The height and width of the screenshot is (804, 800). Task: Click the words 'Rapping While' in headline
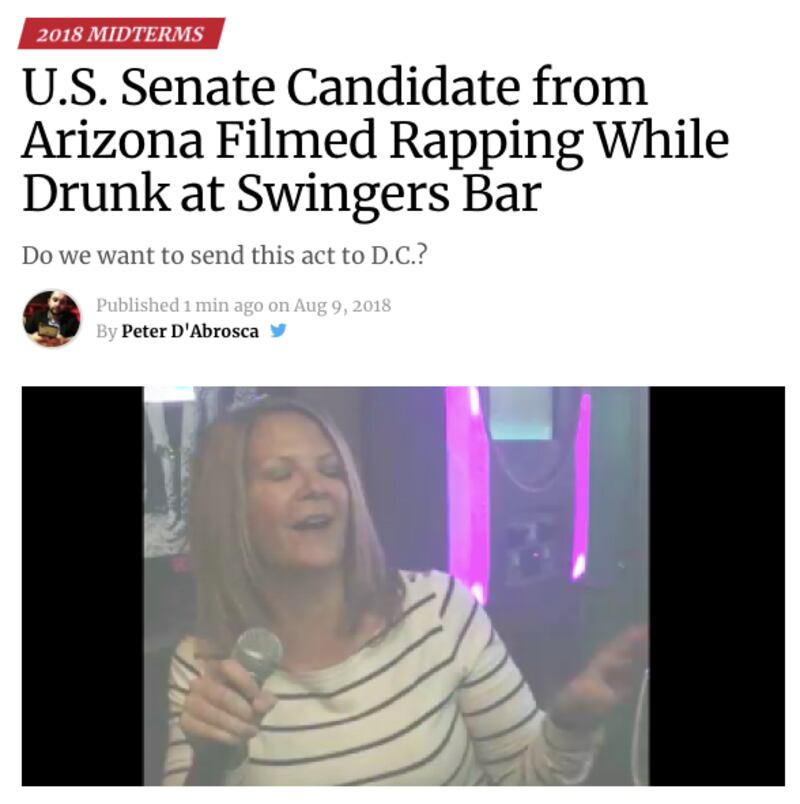coord(559,140)
